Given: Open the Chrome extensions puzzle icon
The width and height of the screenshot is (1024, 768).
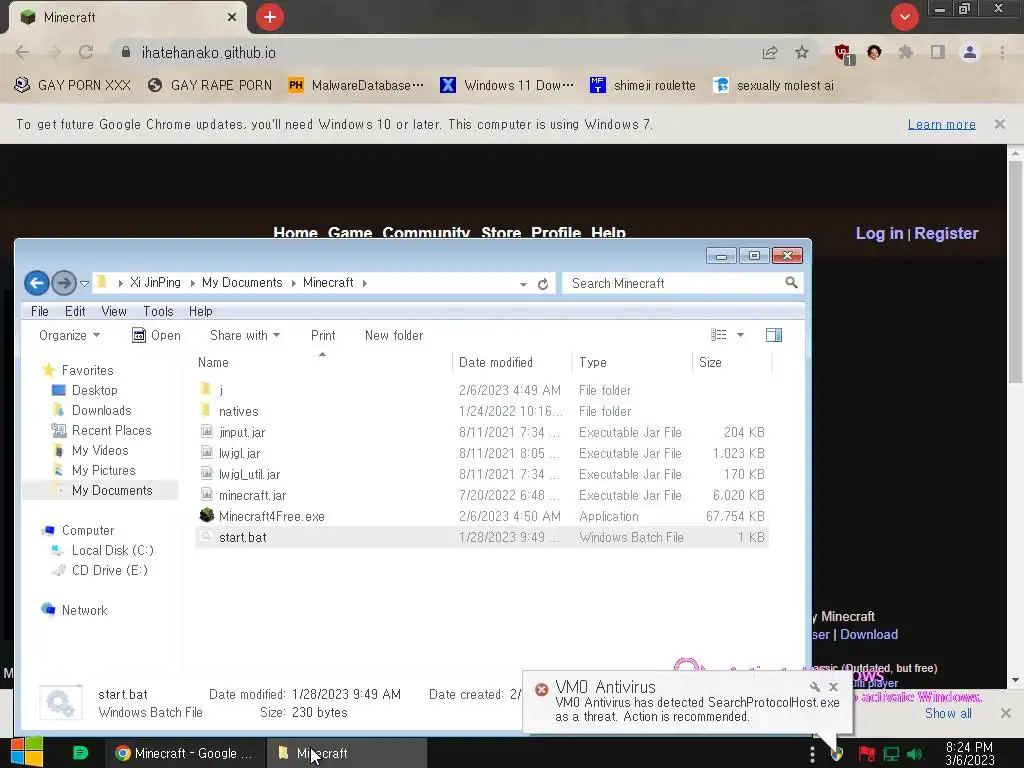Looking at the screenshot, I should point(905,53).
